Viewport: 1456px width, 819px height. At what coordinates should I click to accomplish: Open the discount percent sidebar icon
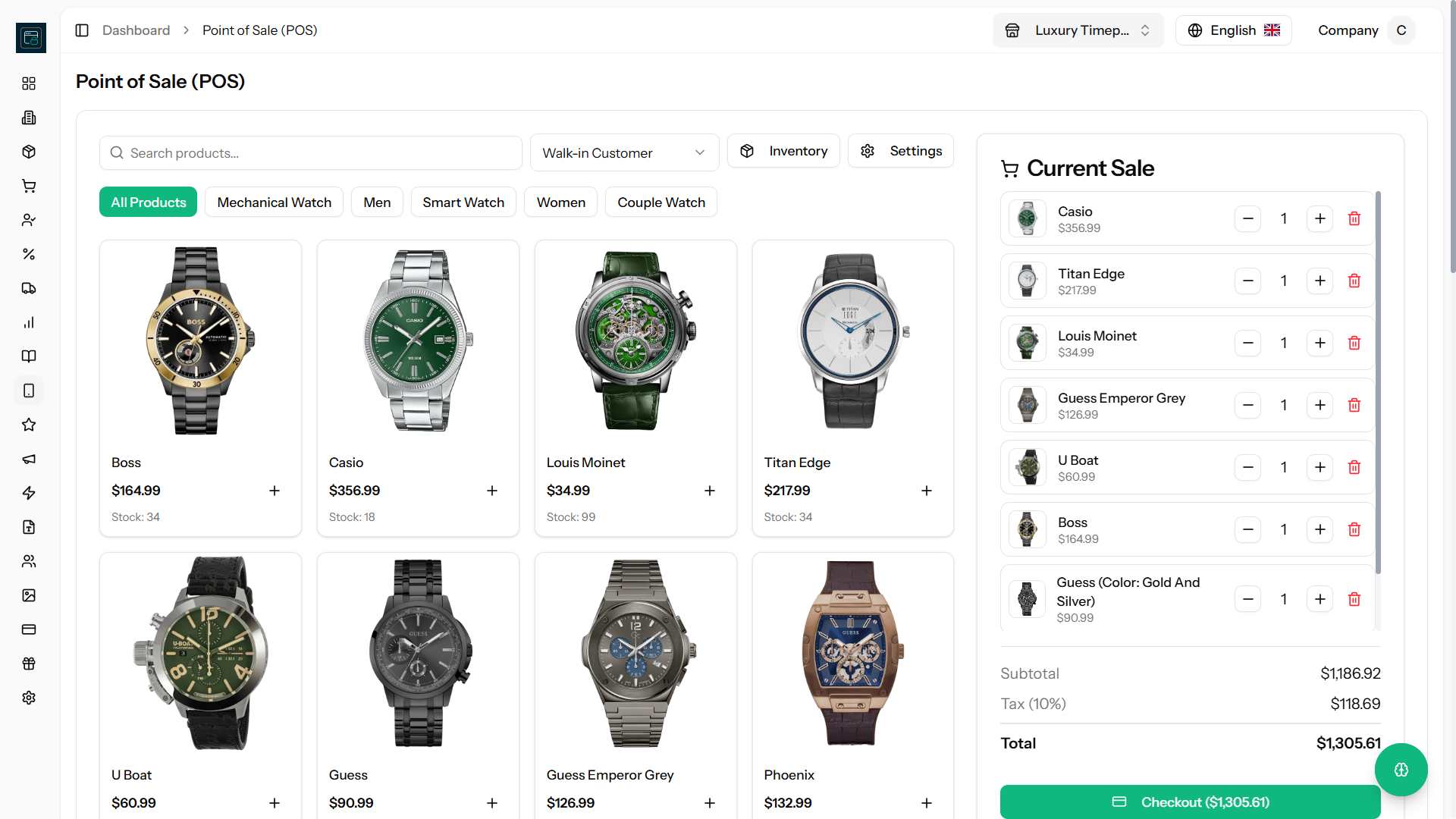[x=29, y=254]
